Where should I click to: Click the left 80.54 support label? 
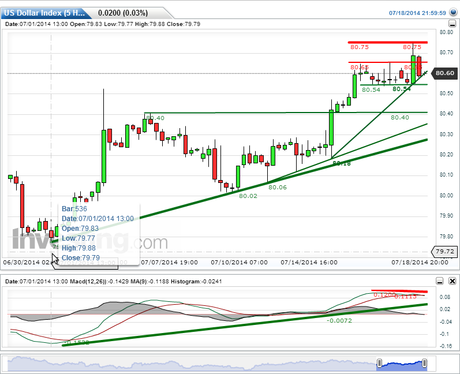(371, 90)
